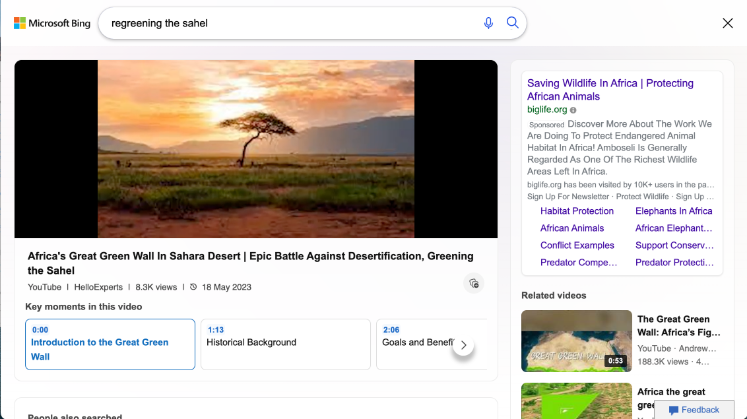This screenshot has height=419, width=747.
Task: Open the Habitat Protection link
Action: [577, 211]
